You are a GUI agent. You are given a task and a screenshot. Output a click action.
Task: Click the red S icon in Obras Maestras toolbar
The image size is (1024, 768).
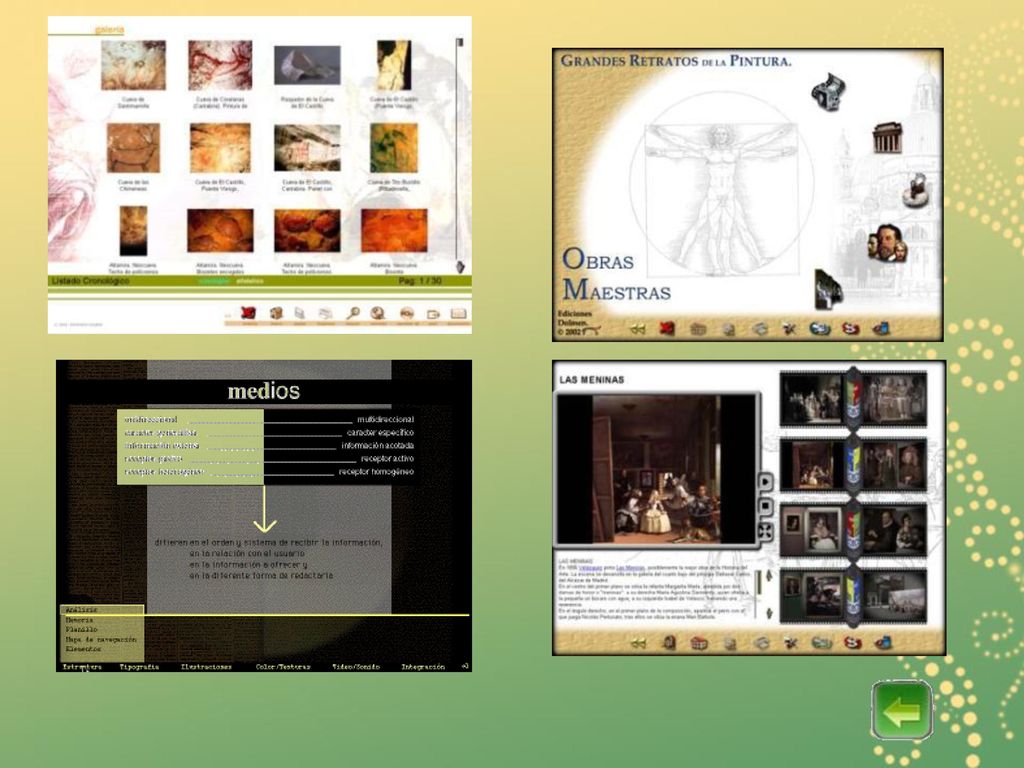point(850,328)
